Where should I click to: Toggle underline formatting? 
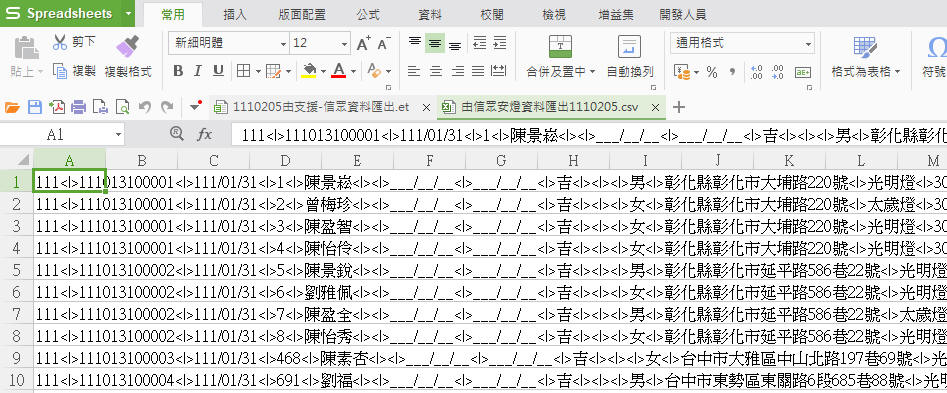[218, 71]
